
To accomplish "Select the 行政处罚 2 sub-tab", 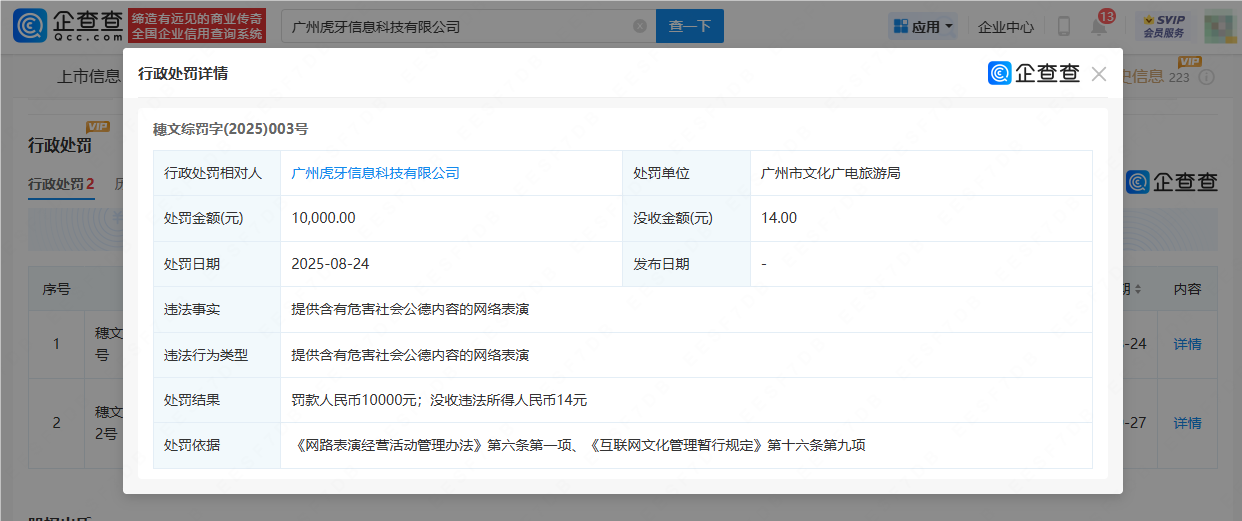I will [61, 184].
